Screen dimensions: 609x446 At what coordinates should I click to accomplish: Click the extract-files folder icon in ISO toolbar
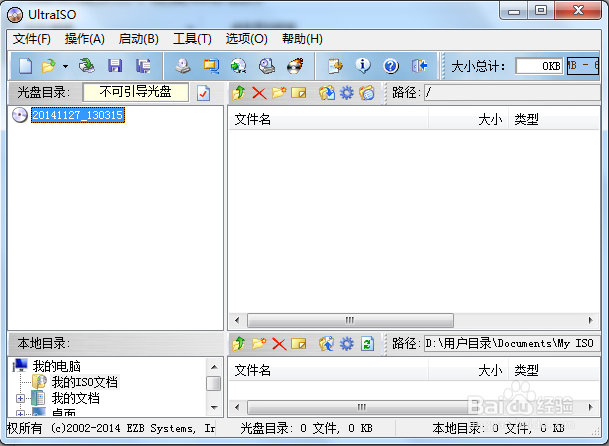pyautogui.click(x=327, y=93)
